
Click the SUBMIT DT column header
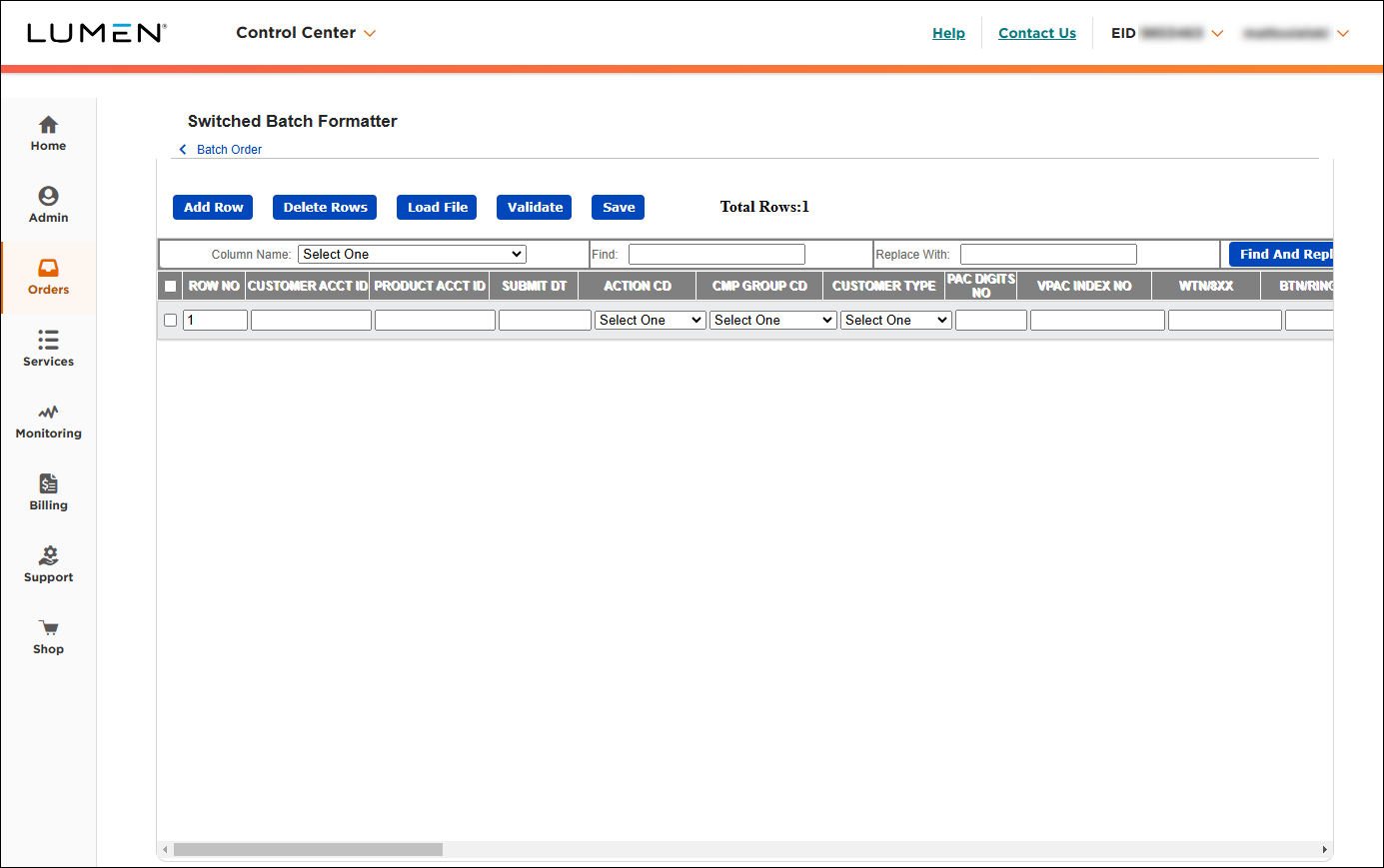[x=535, y=287]
